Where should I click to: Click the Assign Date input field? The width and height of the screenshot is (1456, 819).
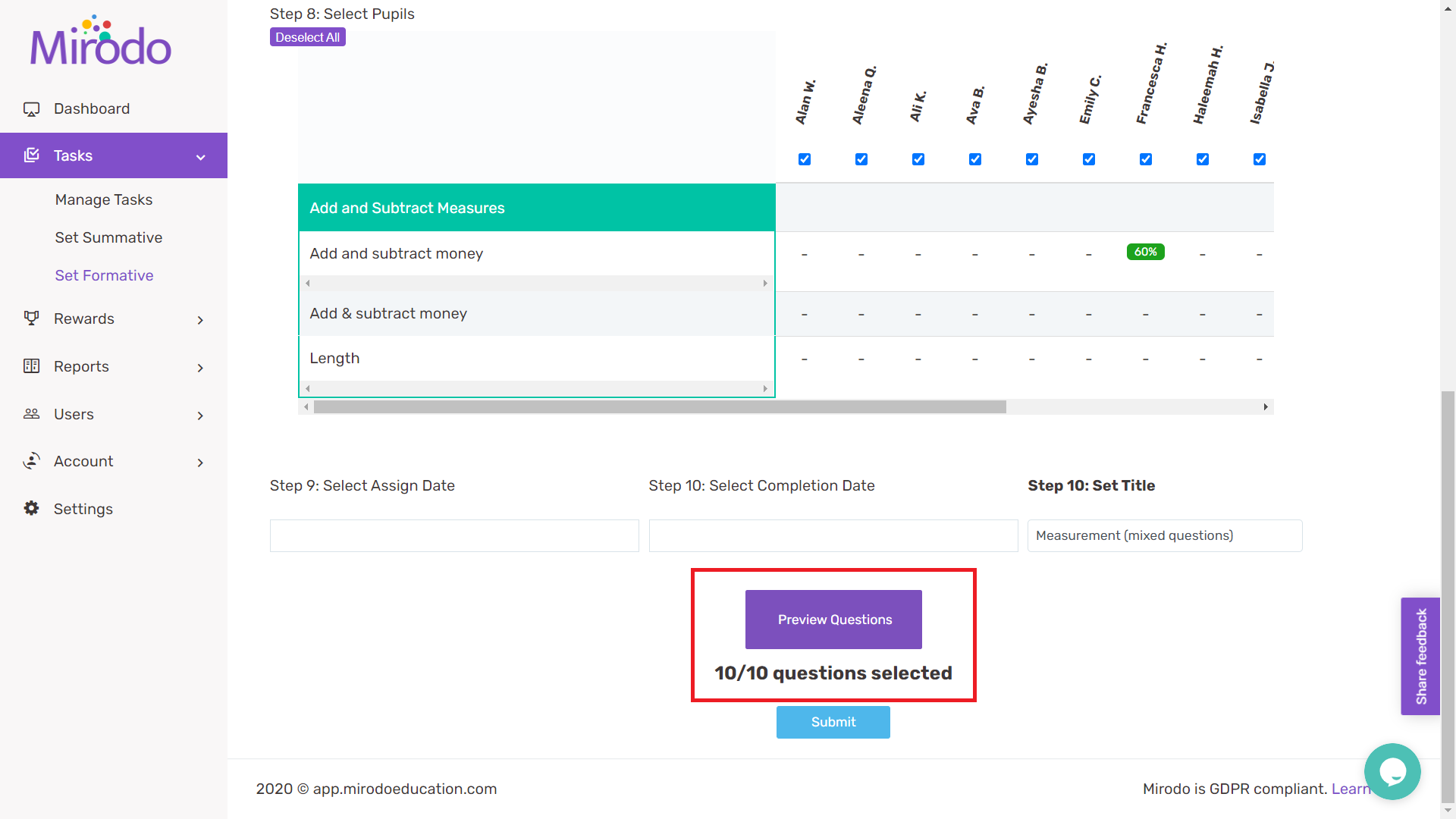pos(454,535)
